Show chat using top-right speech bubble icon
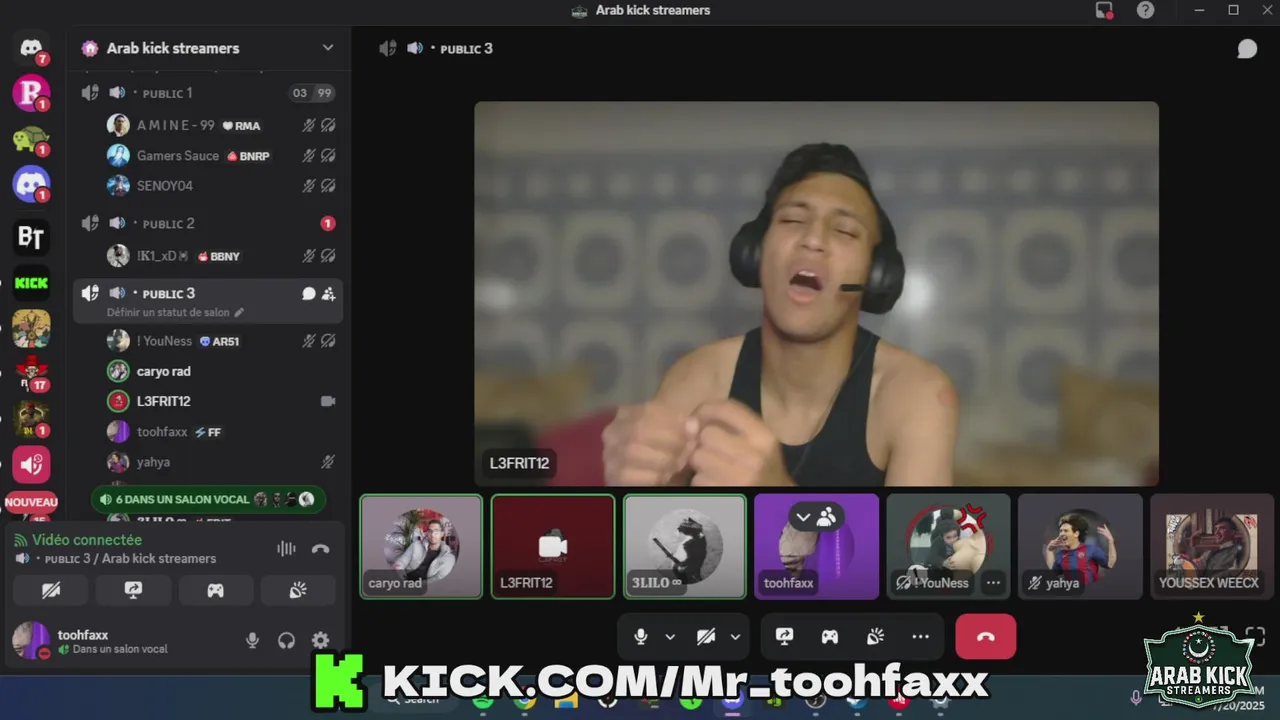The width and height of the screenshot is (1280, 720). pyautogui.click(x=1247, y=49)
